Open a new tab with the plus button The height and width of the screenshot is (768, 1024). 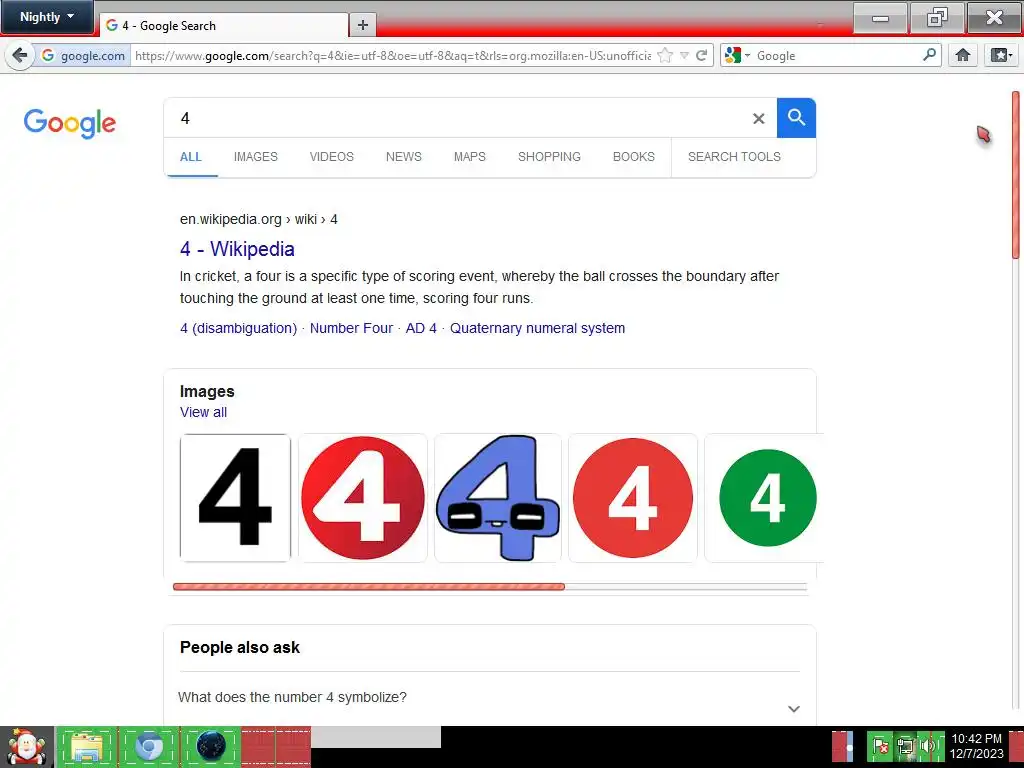pos(362,25)
